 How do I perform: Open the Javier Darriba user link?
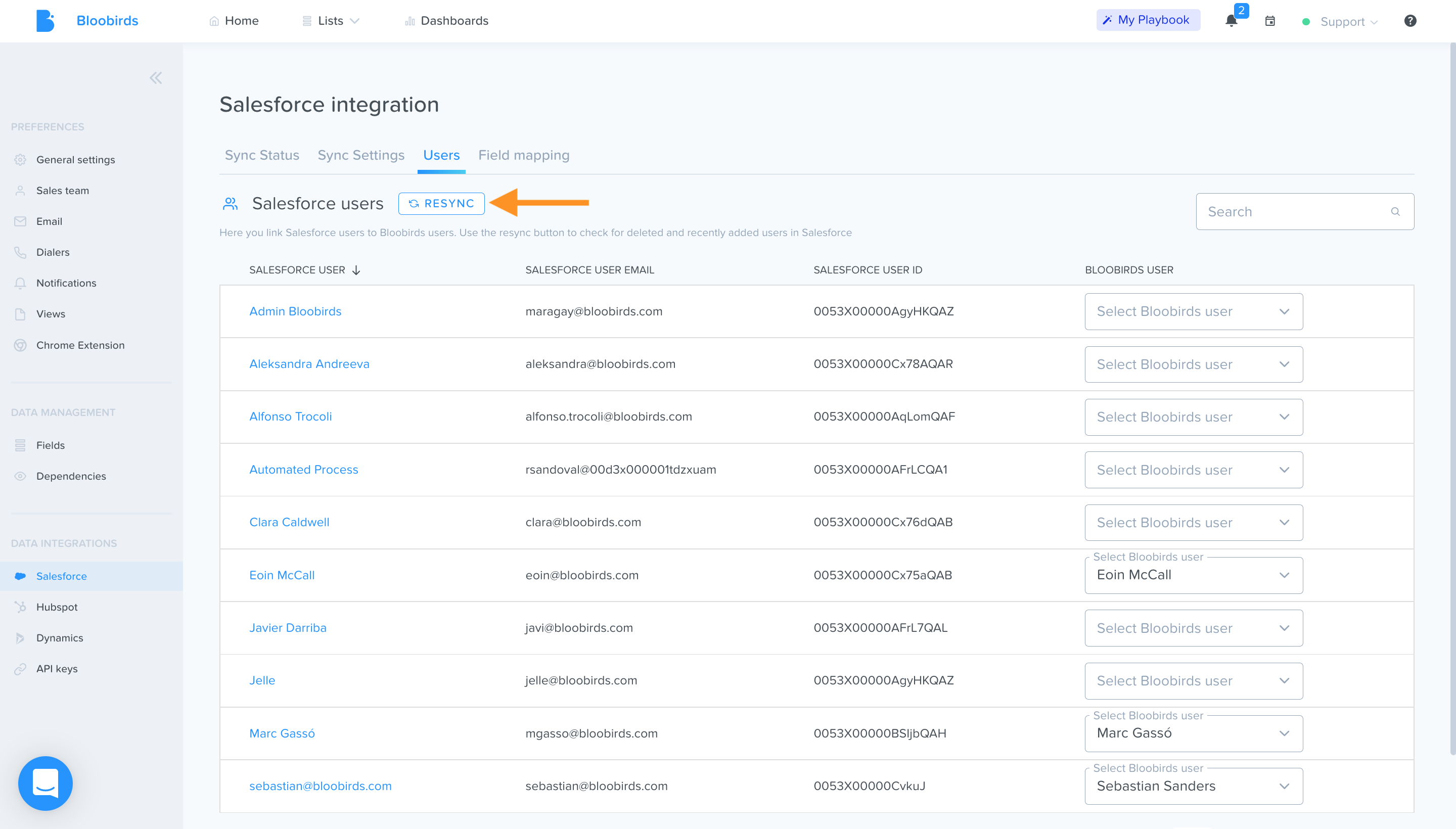288,627
